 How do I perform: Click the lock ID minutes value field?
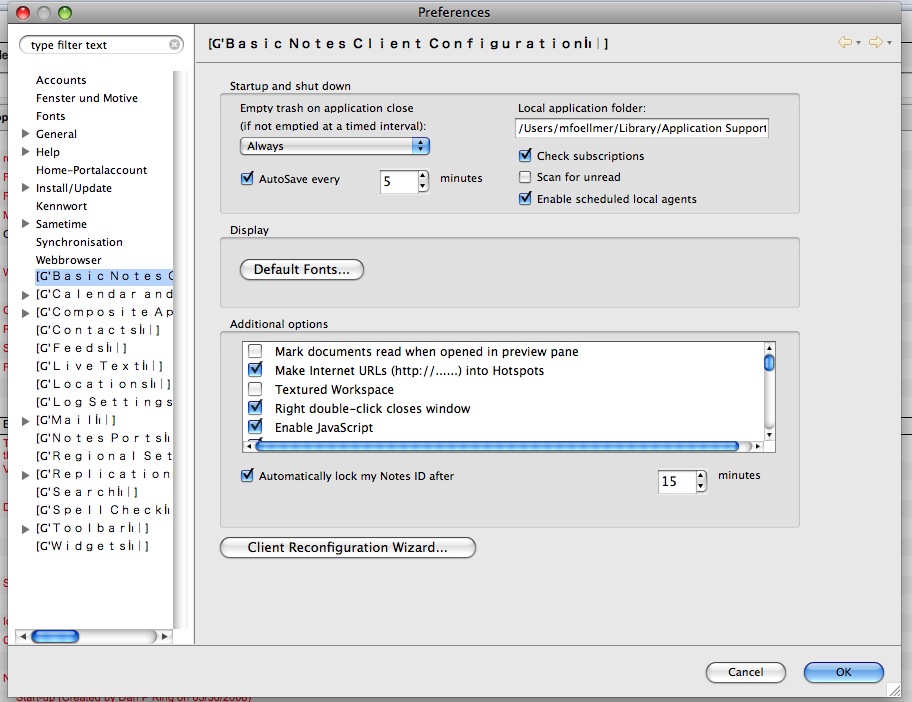pos(677,482)
